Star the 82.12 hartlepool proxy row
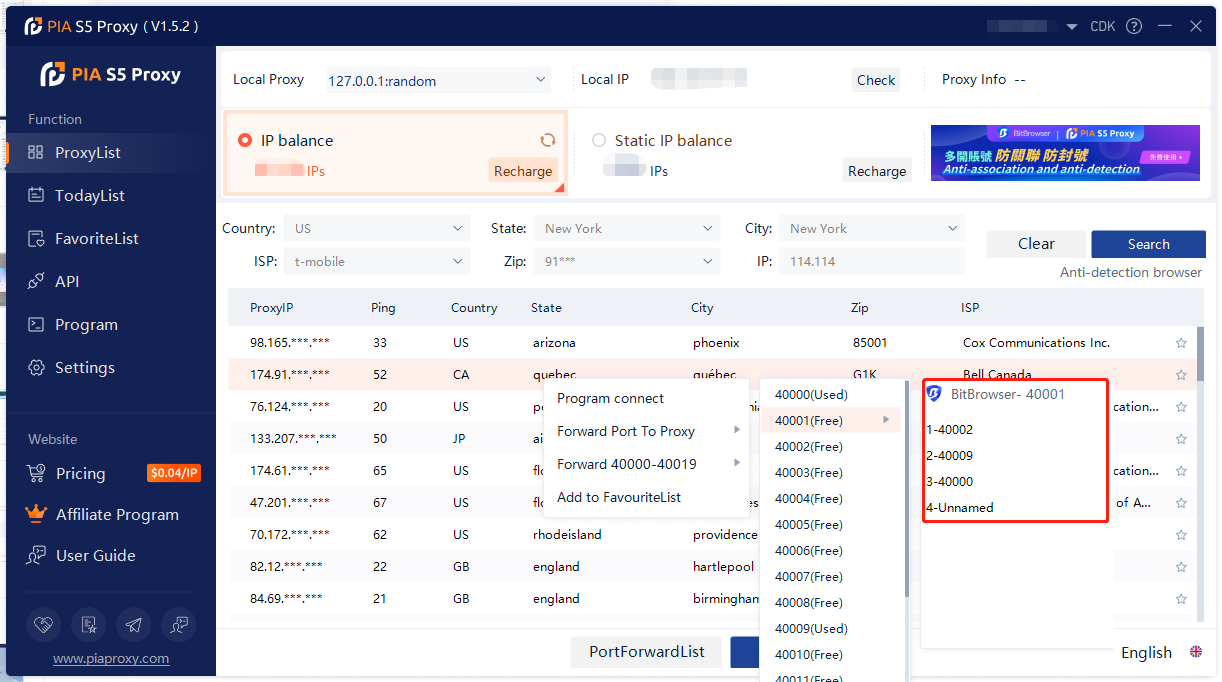This screenshot has width=1222, height=682. click(x=1181, y=567)
